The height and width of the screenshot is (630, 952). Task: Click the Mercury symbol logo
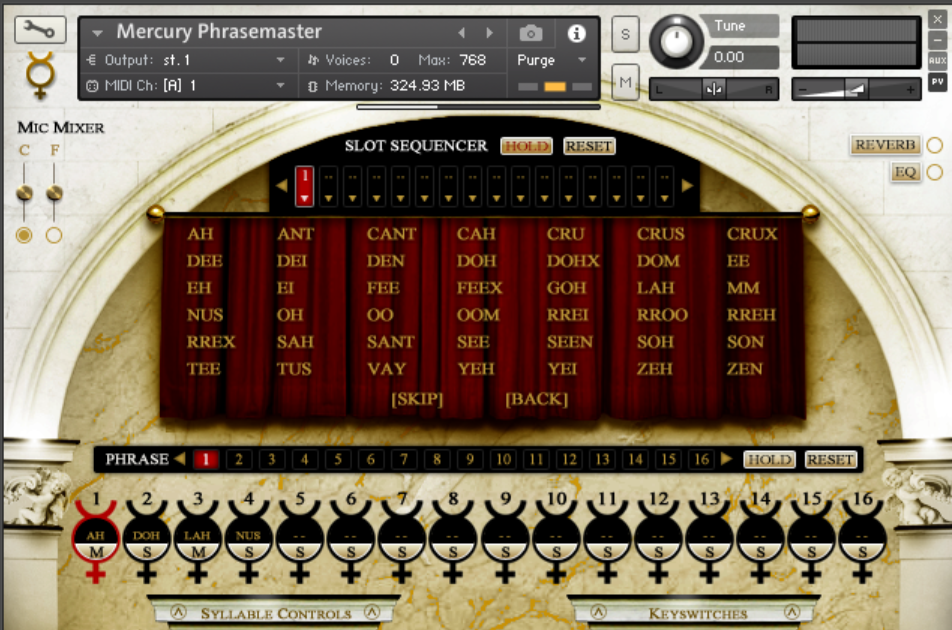[x=40, y=75]
